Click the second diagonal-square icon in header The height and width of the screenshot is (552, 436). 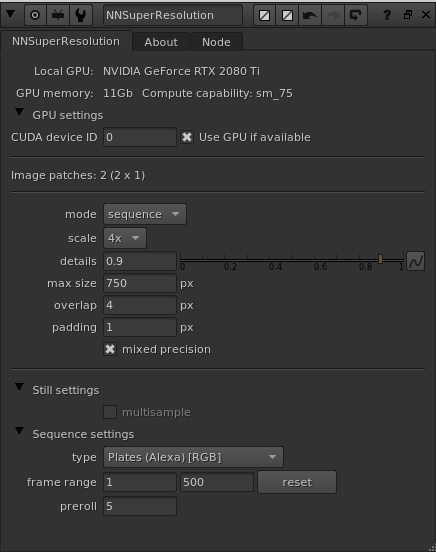click(287, 15)
